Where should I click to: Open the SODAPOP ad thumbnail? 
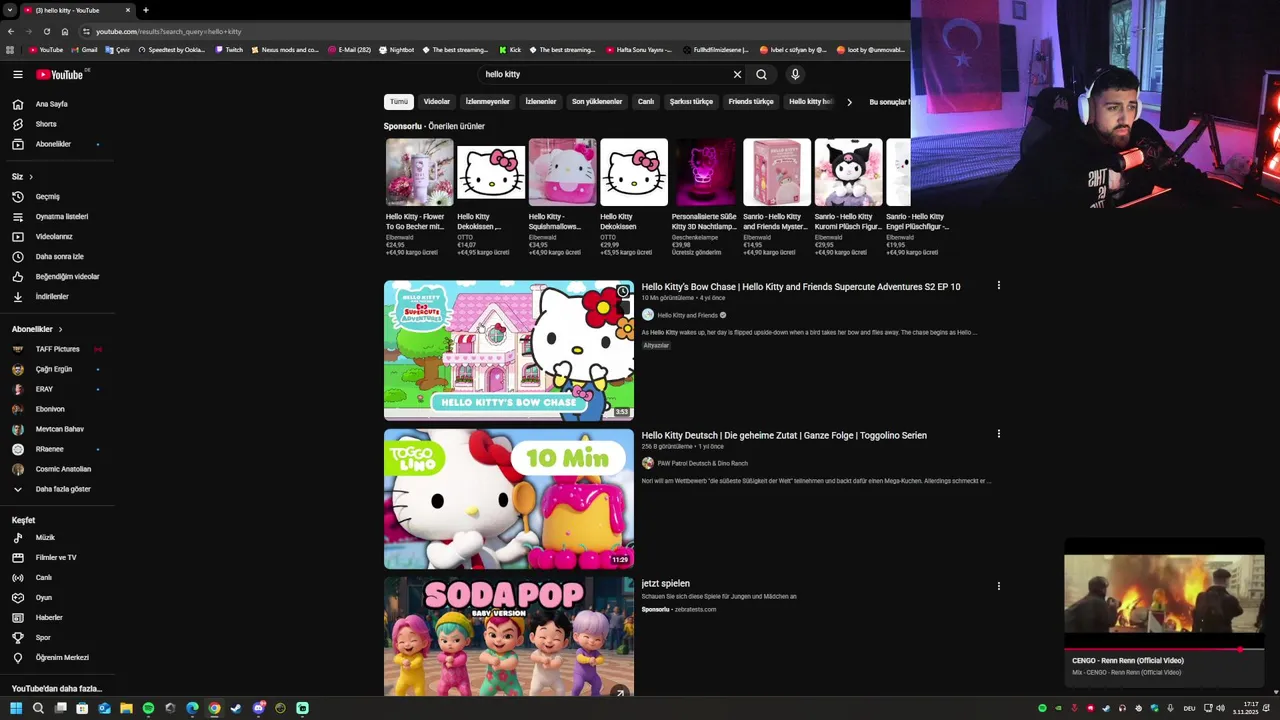click(509, 636)
